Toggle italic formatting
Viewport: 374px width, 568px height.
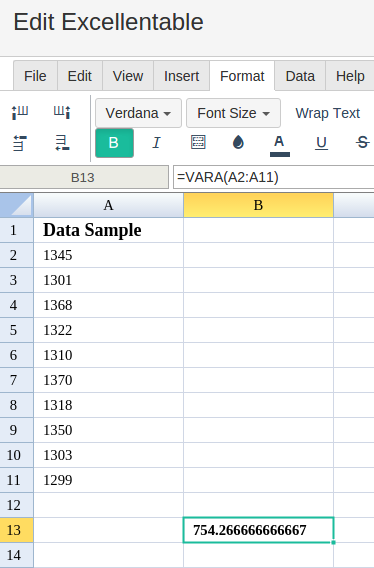156,143
